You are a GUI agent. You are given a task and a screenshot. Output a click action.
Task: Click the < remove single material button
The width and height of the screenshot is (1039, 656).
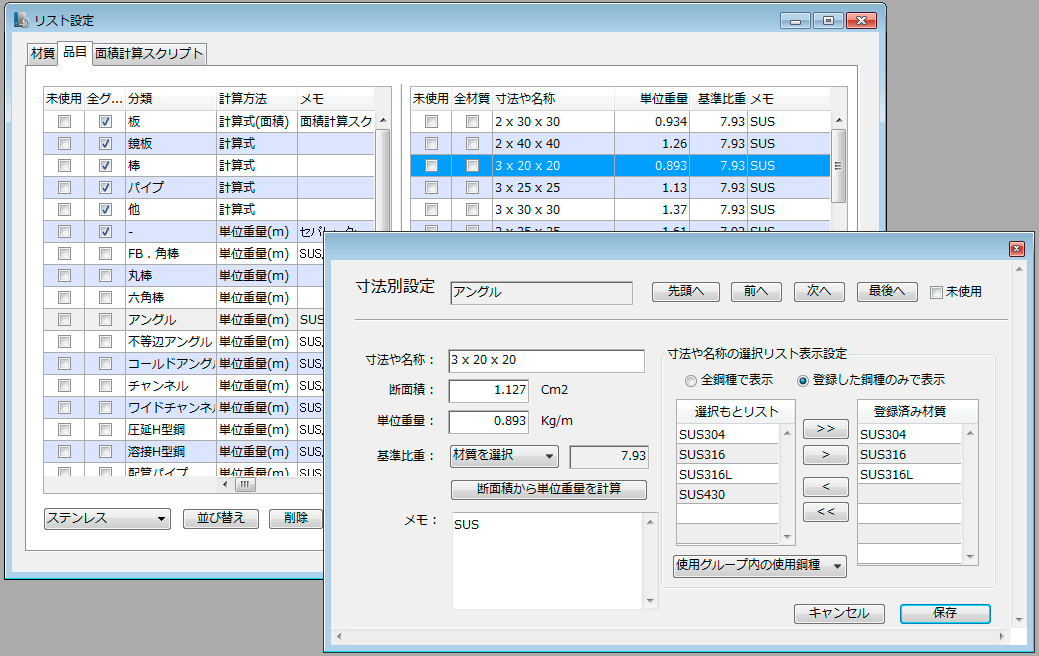pyautogui.click(x=826, y=487)
